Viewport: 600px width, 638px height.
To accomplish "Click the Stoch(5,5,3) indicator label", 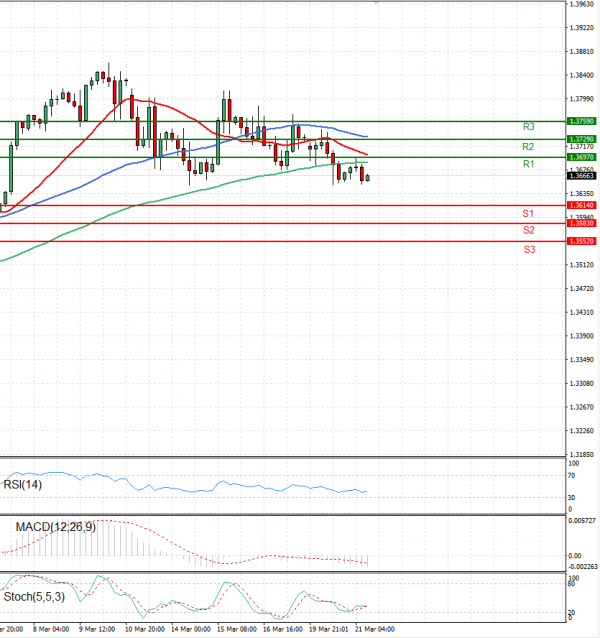I will tap(34, 597).
